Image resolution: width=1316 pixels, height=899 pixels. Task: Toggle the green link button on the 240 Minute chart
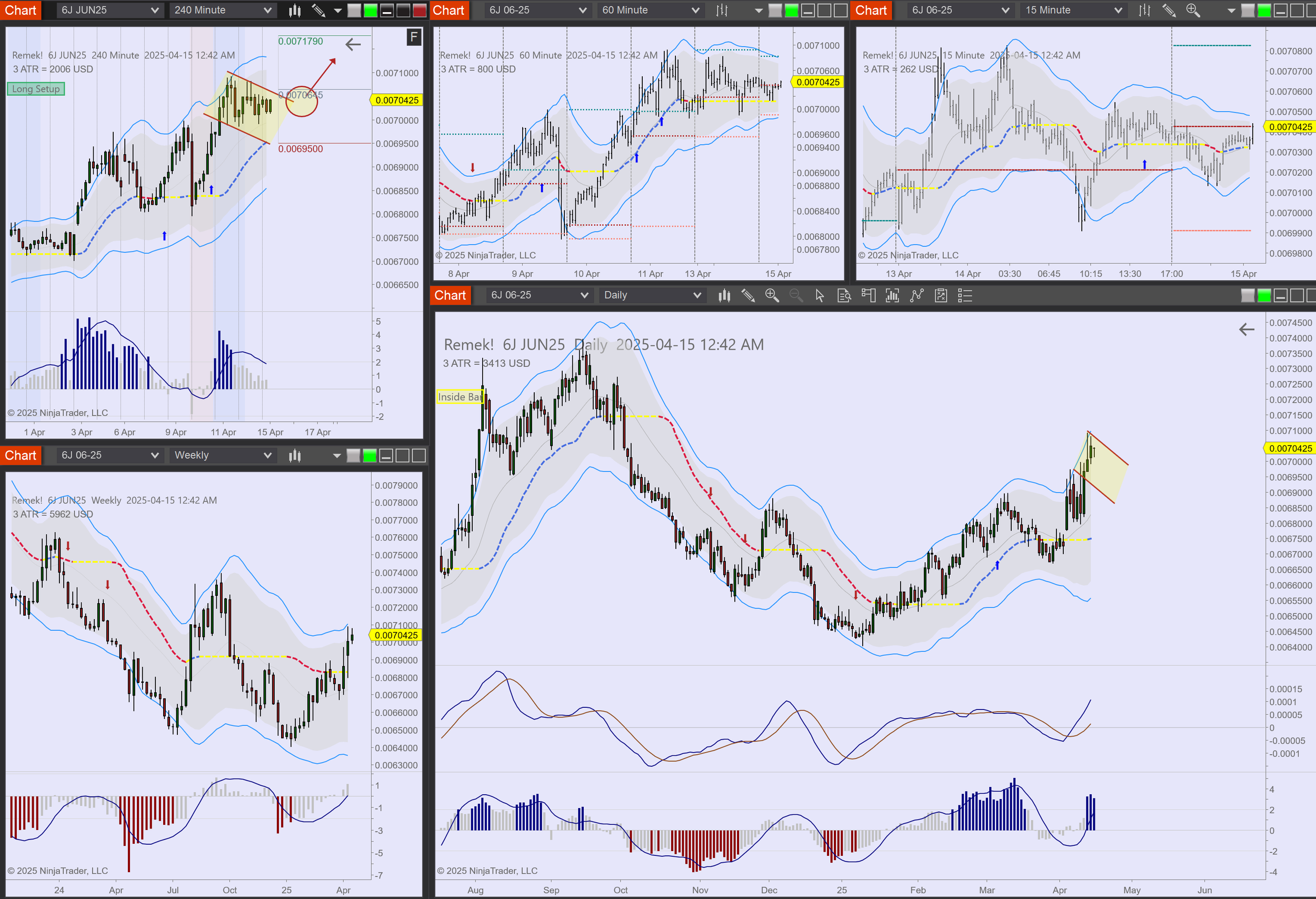371,10
